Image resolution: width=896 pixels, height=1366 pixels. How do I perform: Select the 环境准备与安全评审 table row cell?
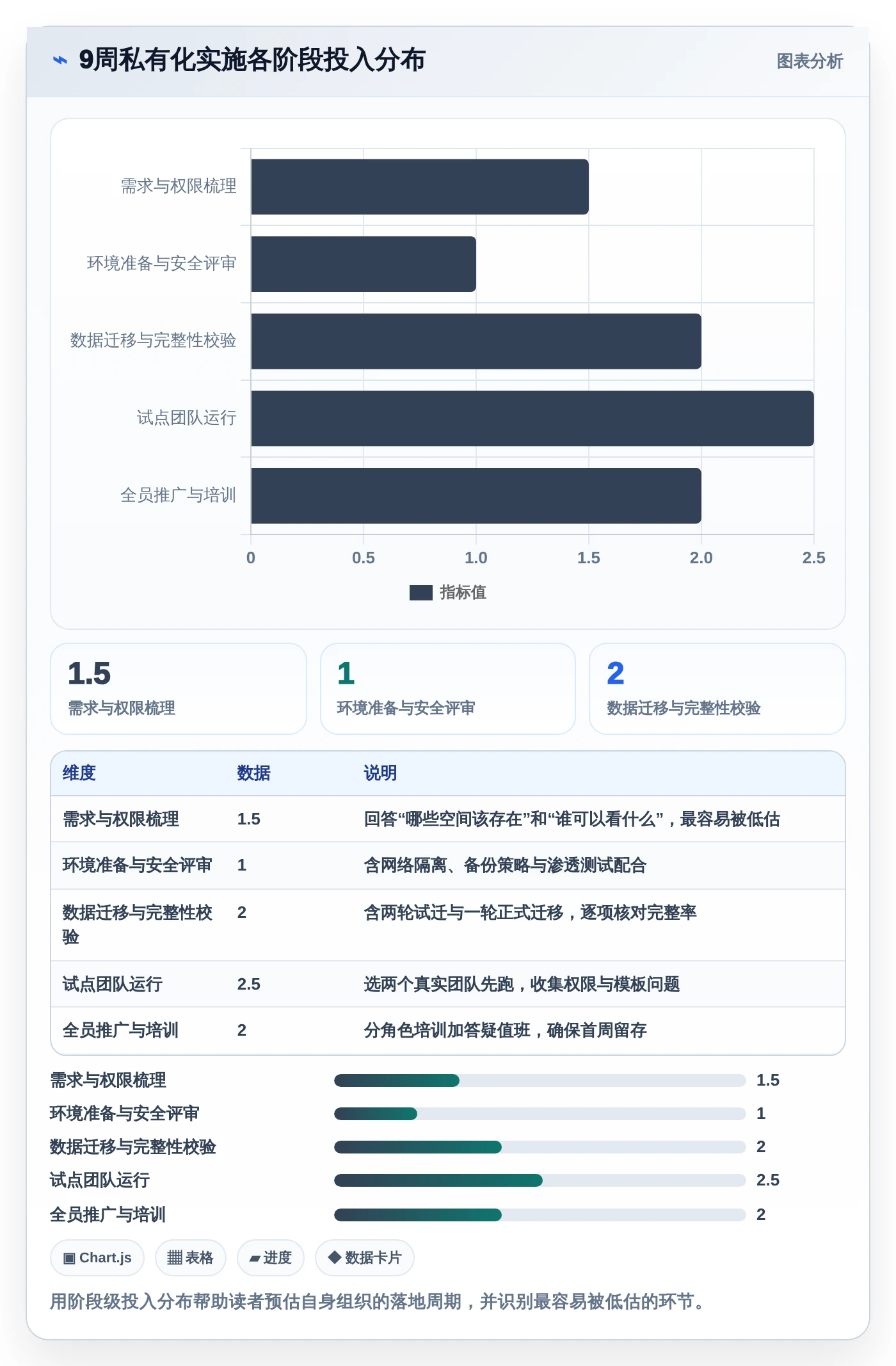click(x=137, y=865)
